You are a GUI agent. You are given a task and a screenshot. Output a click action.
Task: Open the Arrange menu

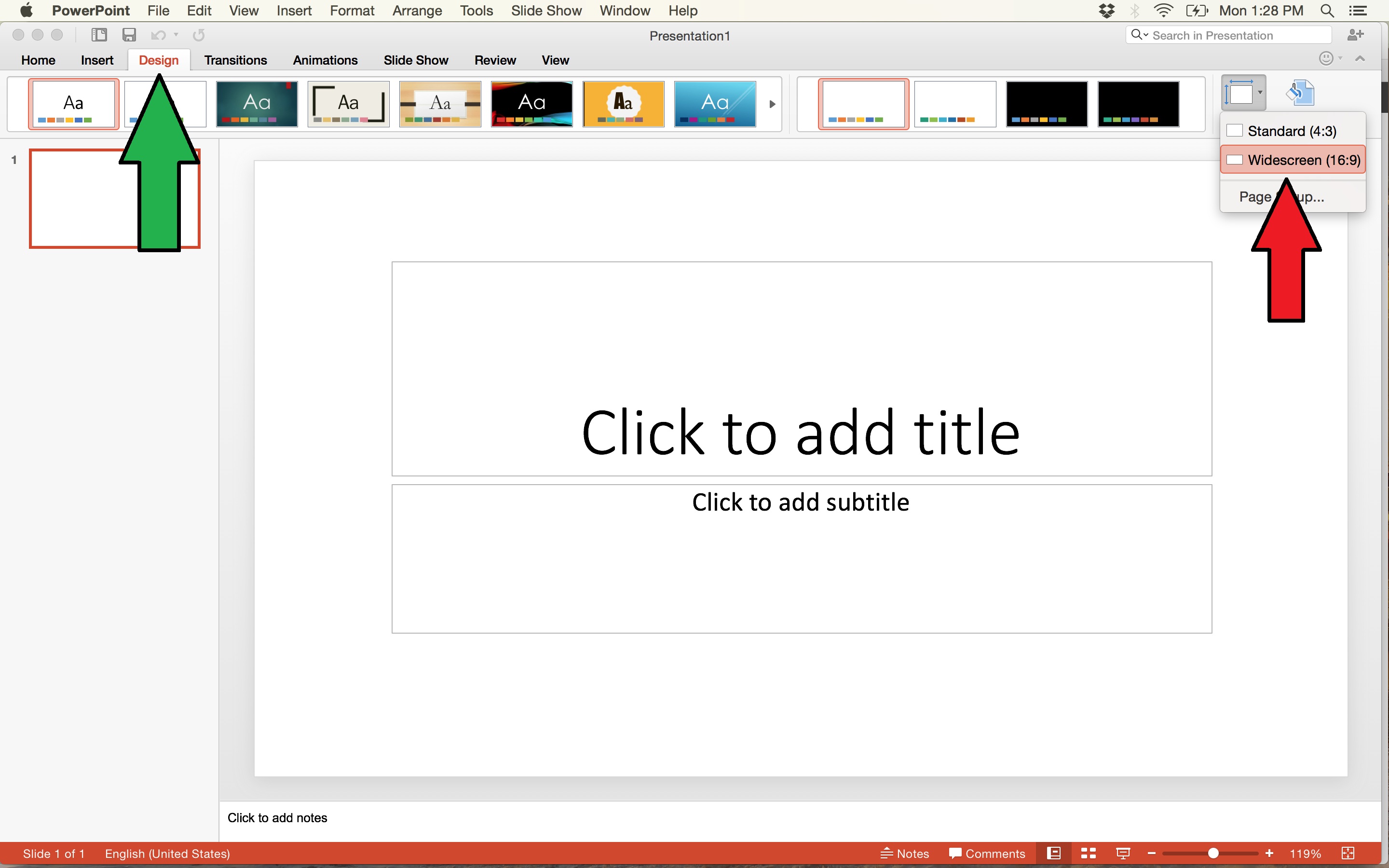[x=417, y=10]
